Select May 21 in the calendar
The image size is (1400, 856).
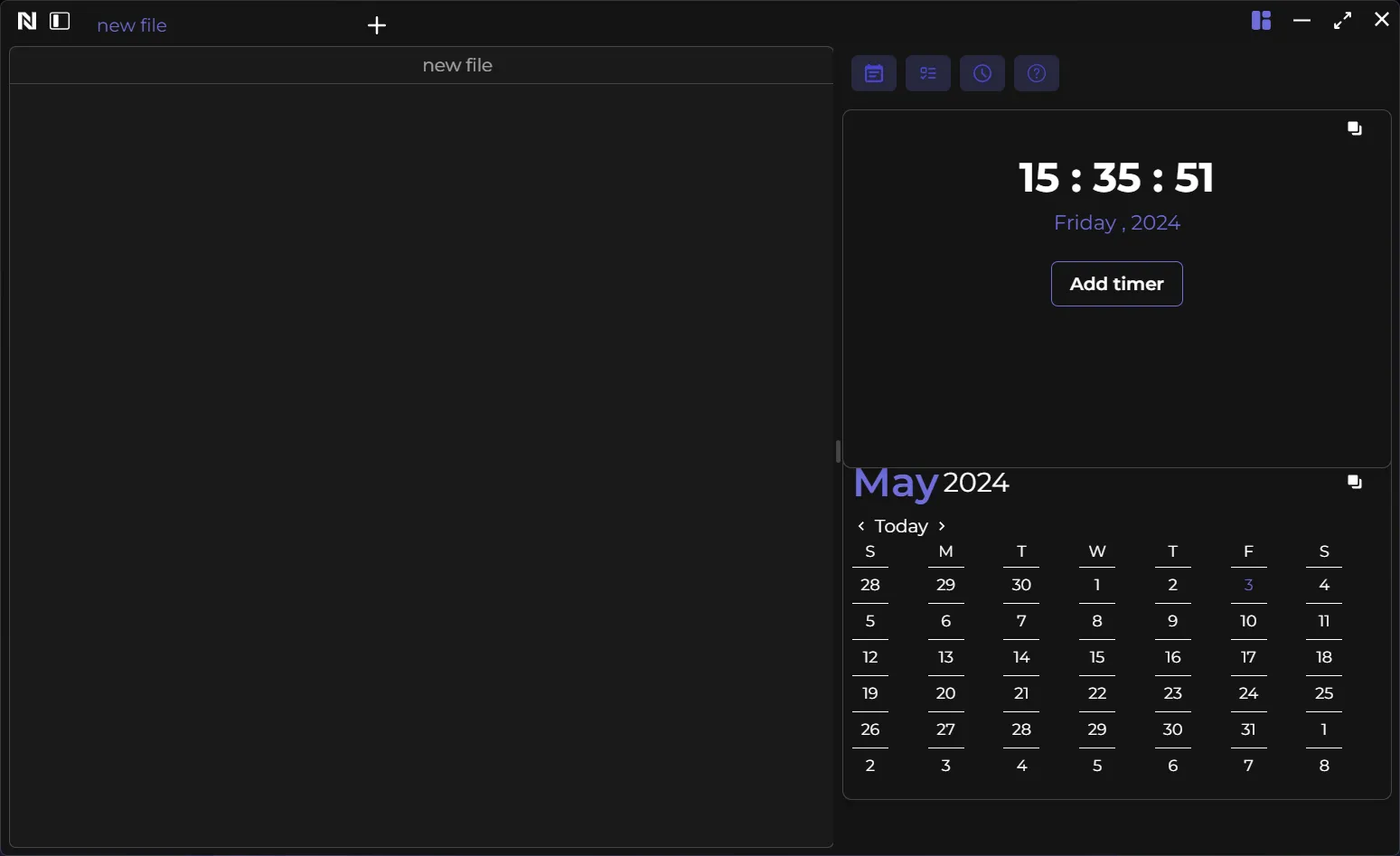[1021, 693]
